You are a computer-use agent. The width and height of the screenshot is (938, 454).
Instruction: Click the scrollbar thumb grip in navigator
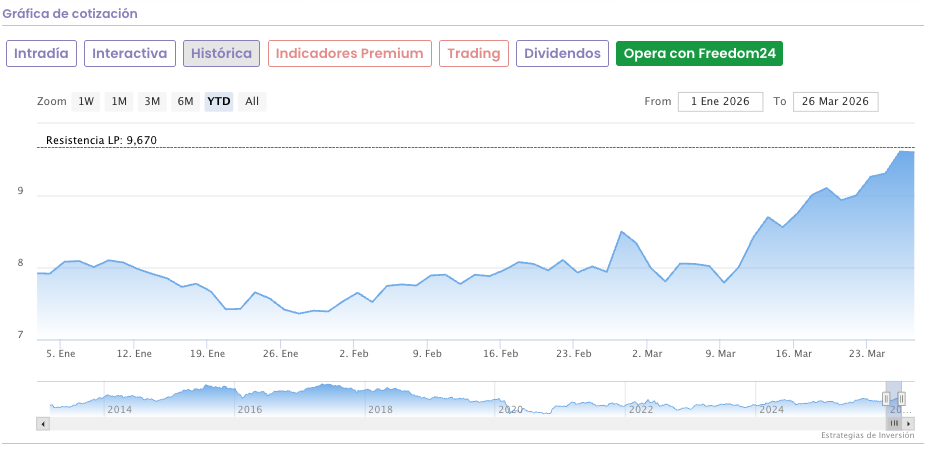click(894, 424)
